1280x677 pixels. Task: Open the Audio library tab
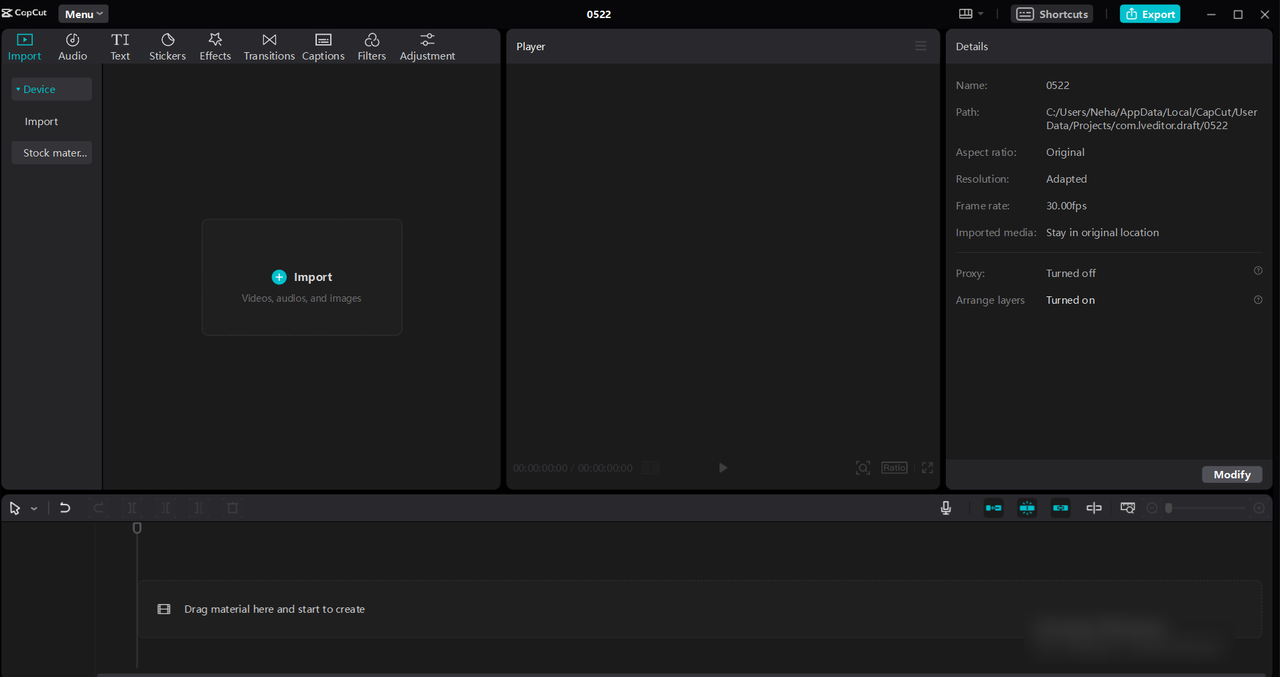click(x=73, y=47)
